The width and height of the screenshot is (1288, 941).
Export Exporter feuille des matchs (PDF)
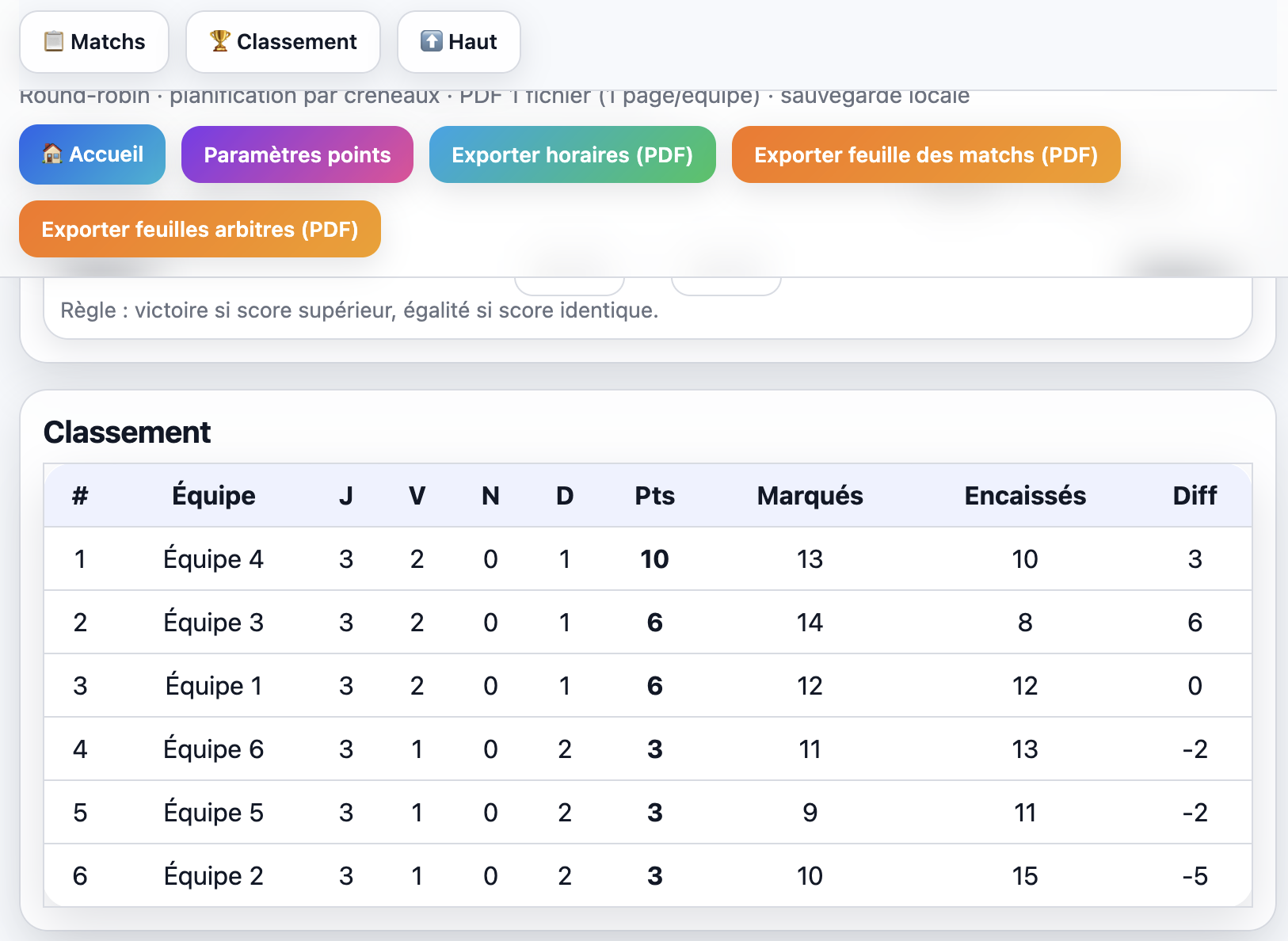pos(926,154)
